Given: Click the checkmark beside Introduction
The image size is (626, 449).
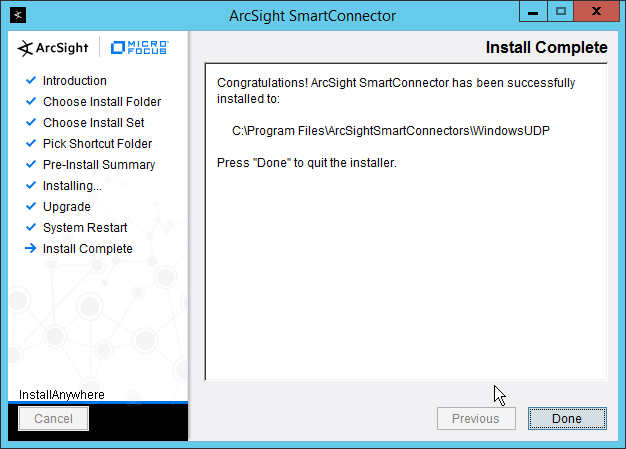Looking at the screenshot, I should [31, 81].
